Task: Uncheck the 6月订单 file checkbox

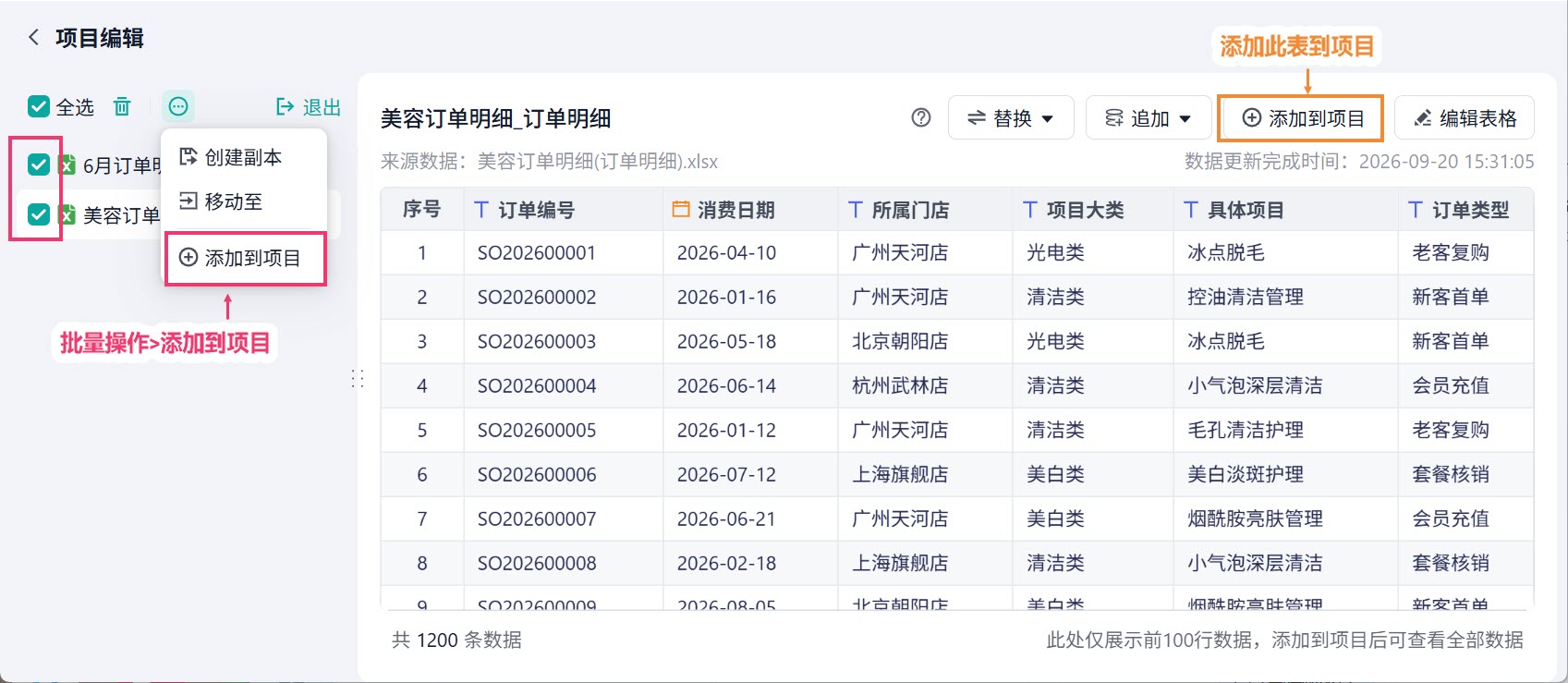Action: (x=39, y=165)
